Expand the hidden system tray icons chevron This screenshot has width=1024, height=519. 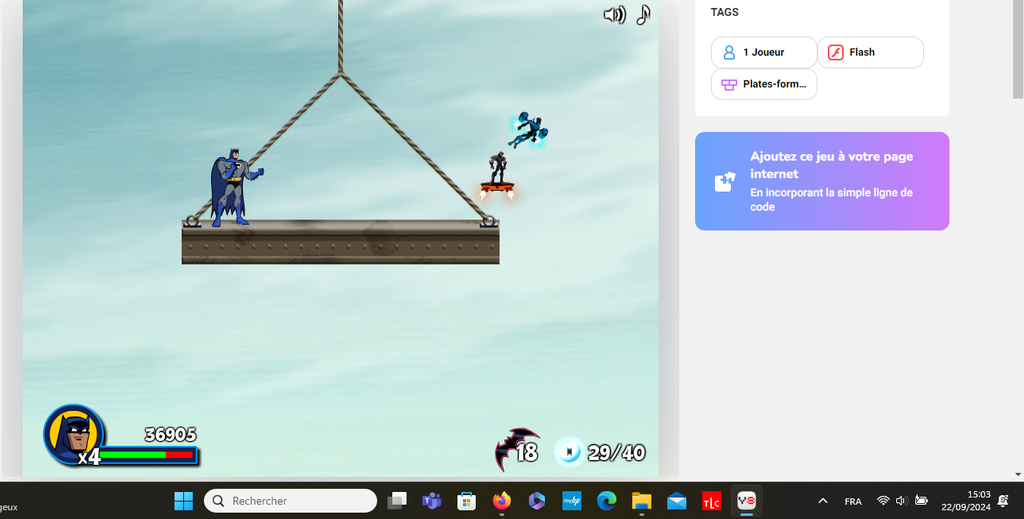[x=822, y=500]
